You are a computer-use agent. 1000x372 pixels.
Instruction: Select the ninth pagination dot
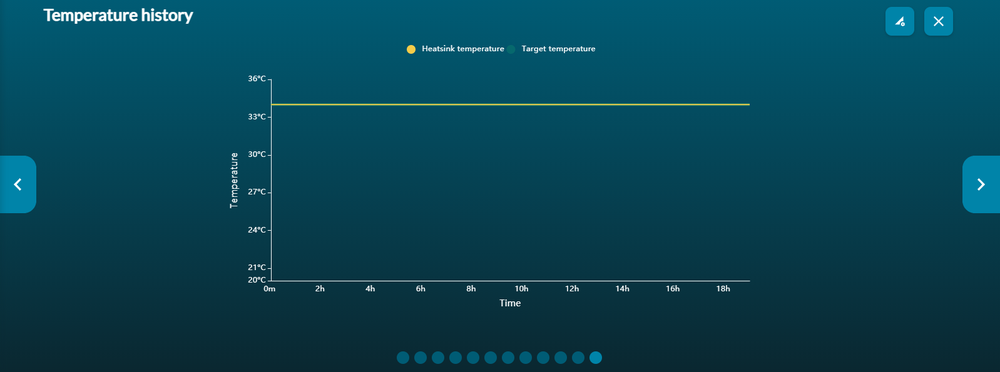tap(543, 357)
